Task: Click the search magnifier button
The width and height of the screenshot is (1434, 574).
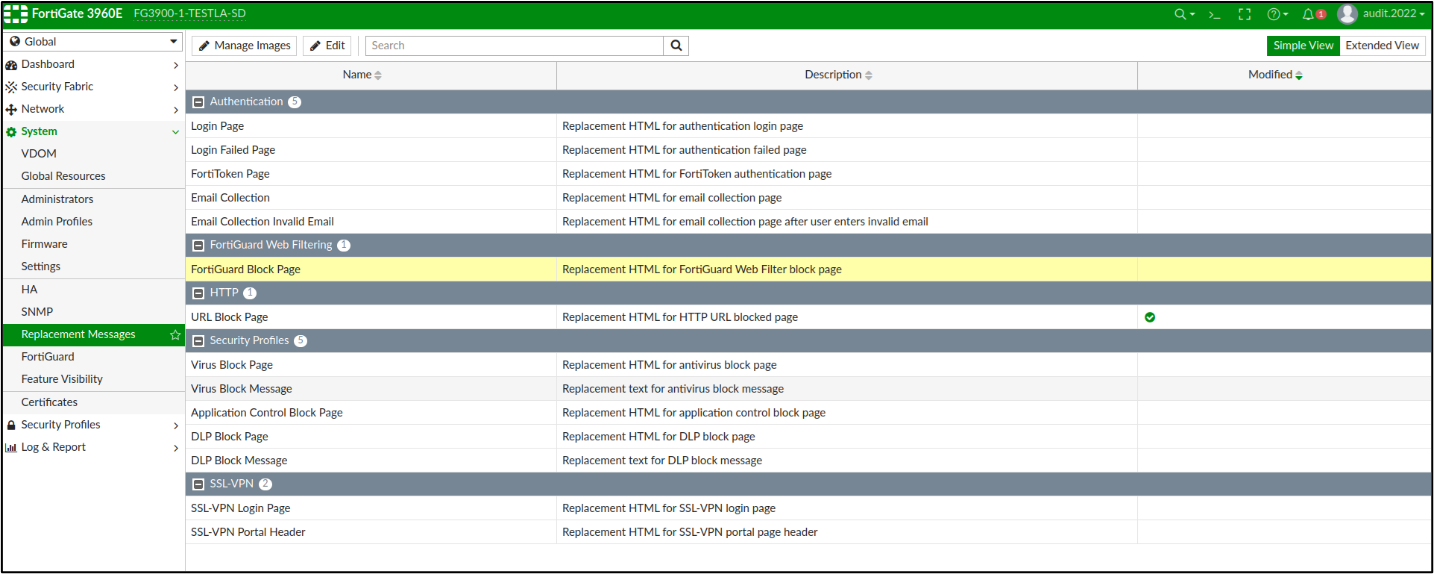Action: click(676, 45)
